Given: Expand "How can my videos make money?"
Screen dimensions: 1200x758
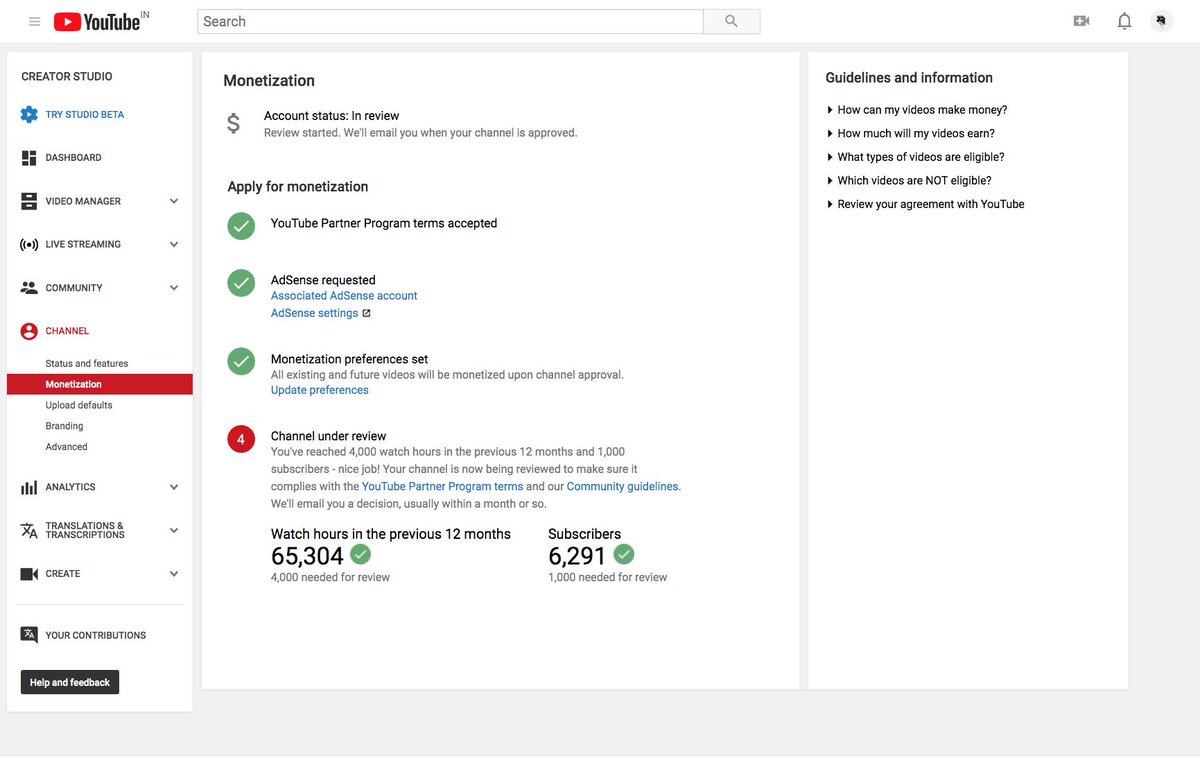Looking at the screenshot, I should pos(917,110).
